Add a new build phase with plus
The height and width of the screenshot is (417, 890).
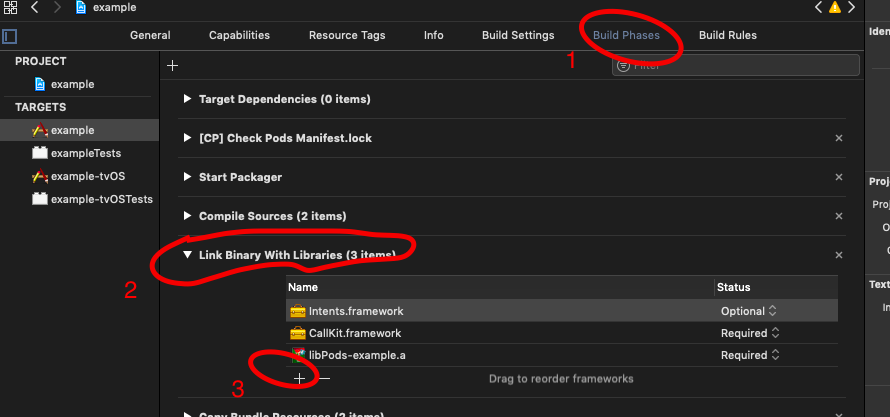[173, 65]
